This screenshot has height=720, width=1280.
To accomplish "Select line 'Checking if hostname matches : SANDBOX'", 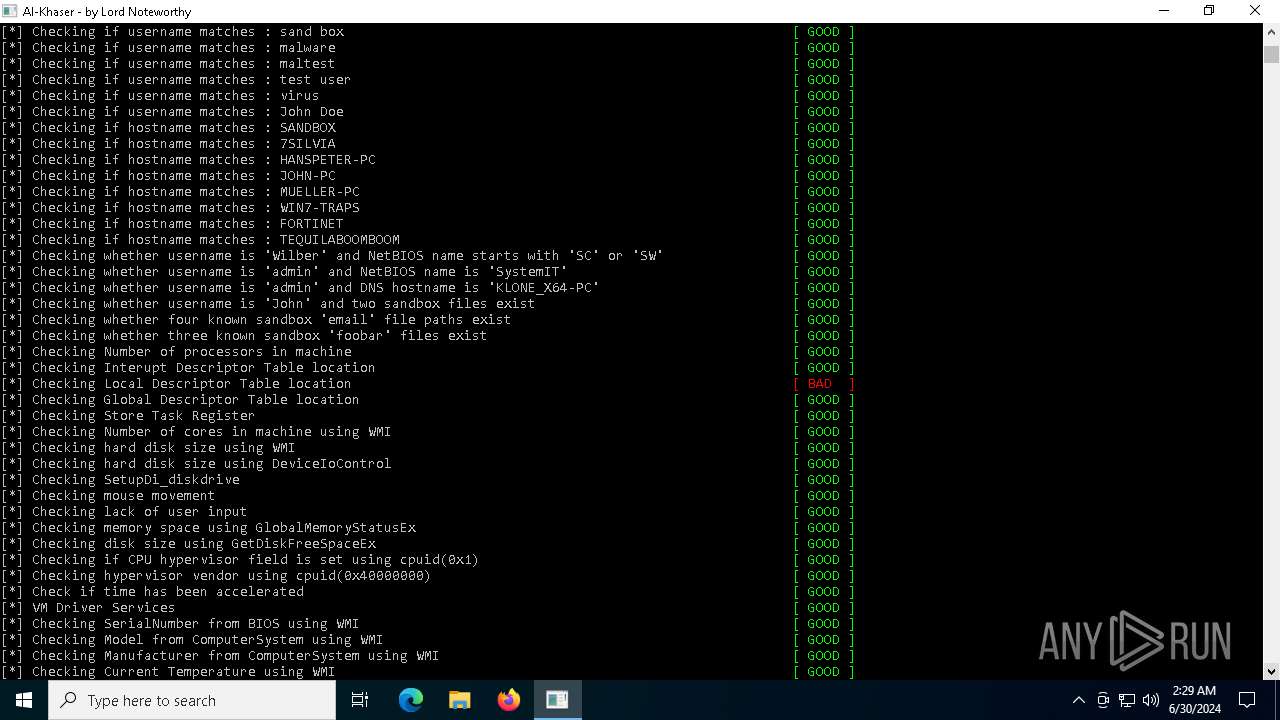I will click(168, 127).
